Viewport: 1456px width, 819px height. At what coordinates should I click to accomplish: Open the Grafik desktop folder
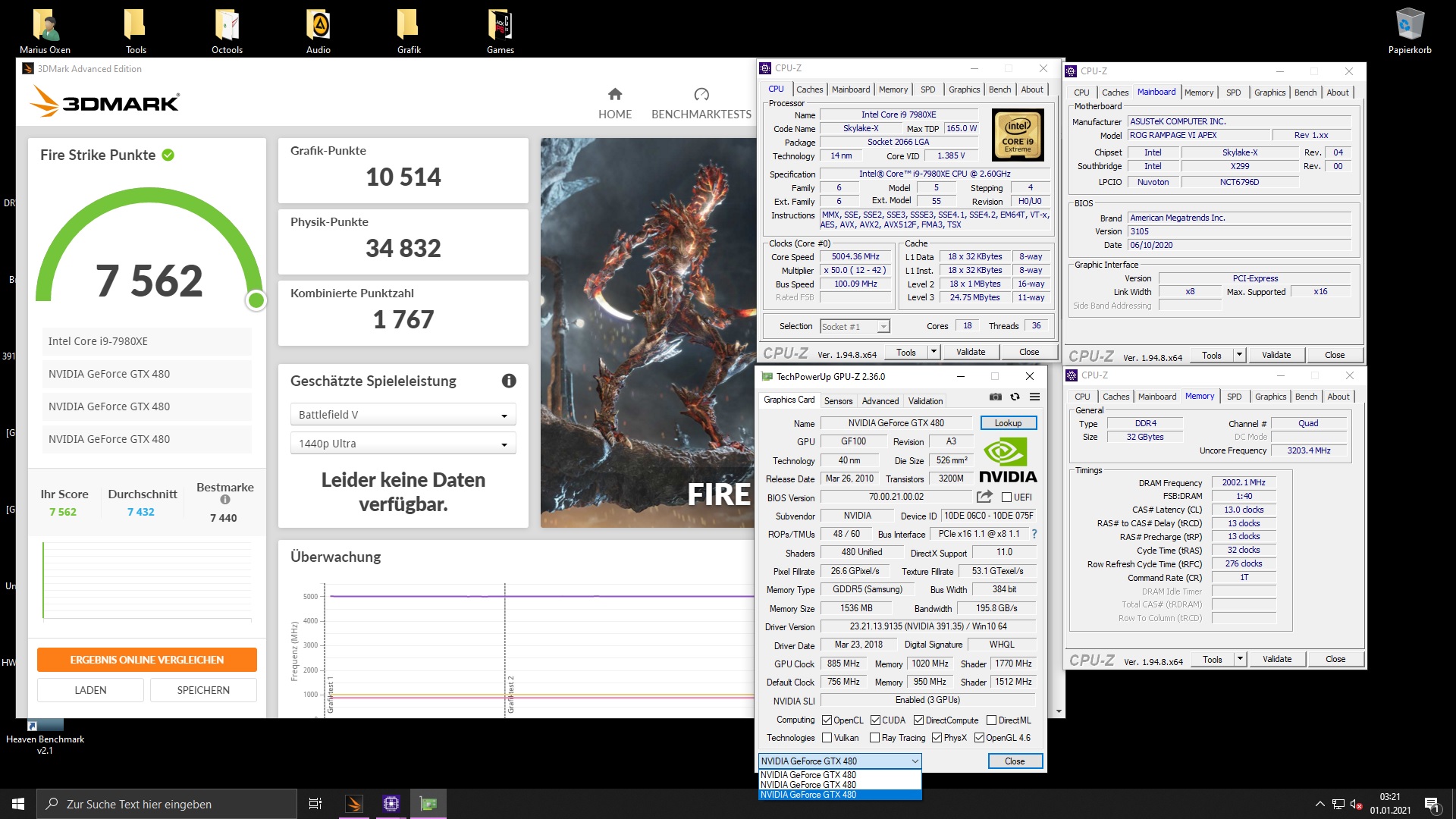pos(409,31)
